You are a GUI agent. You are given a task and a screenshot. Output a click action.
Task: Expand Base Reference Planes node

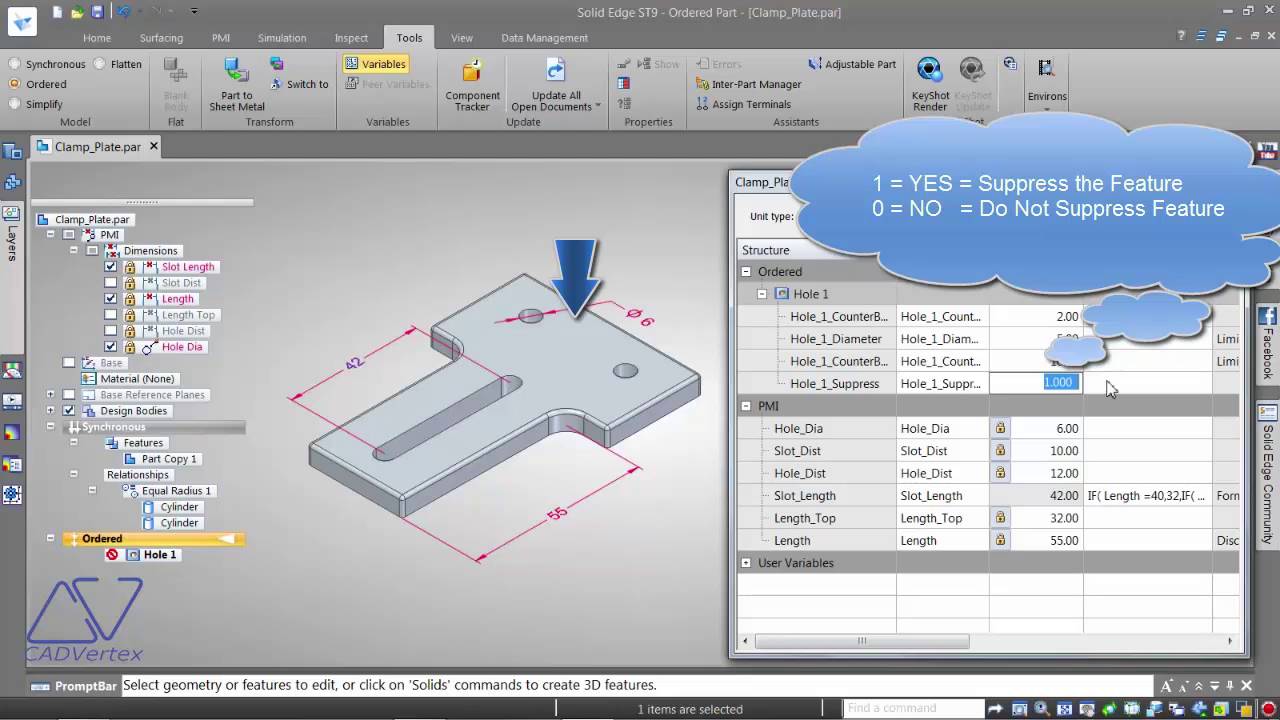tap(50, 395)
